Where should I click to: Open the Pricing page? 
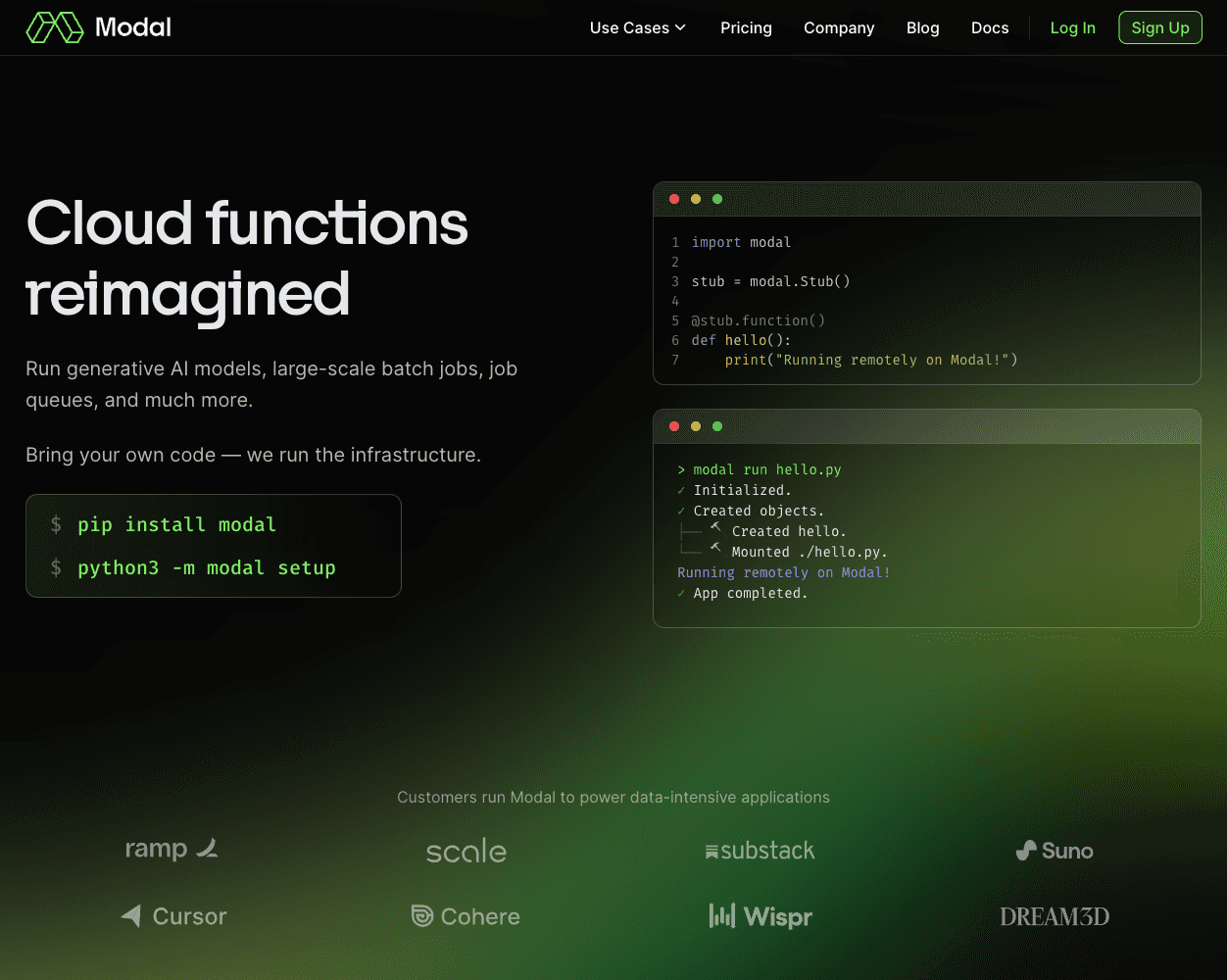746,27
